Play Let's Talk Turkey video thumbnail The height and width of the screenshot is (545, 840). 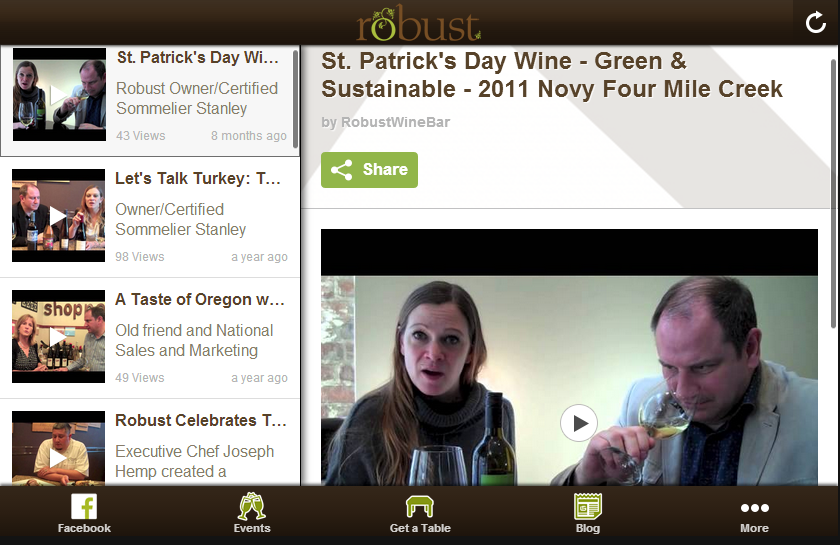(58, 215)
